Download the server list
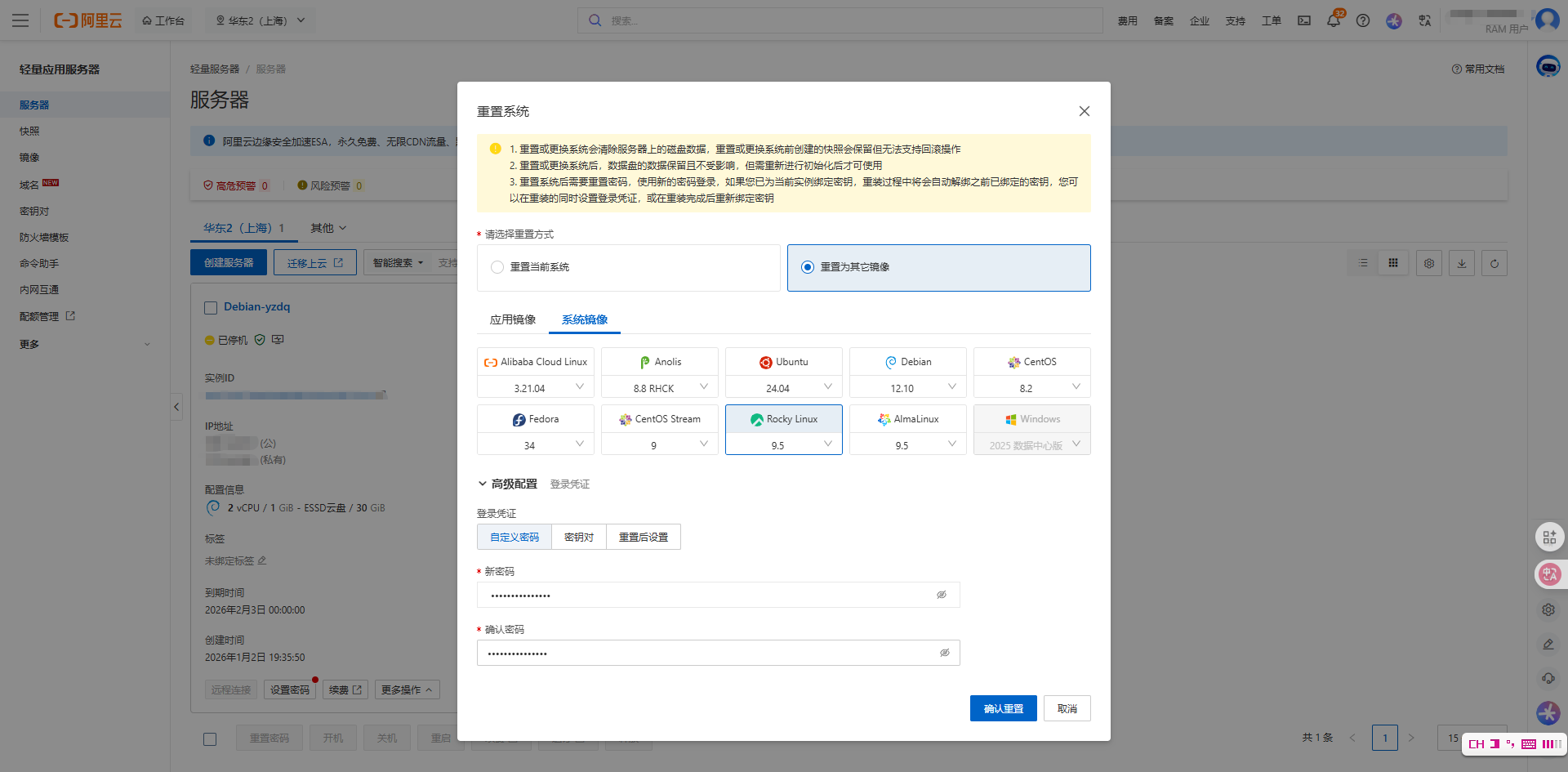The width and height of the screenshot is (1568, 772). (x=1462, y=263)
